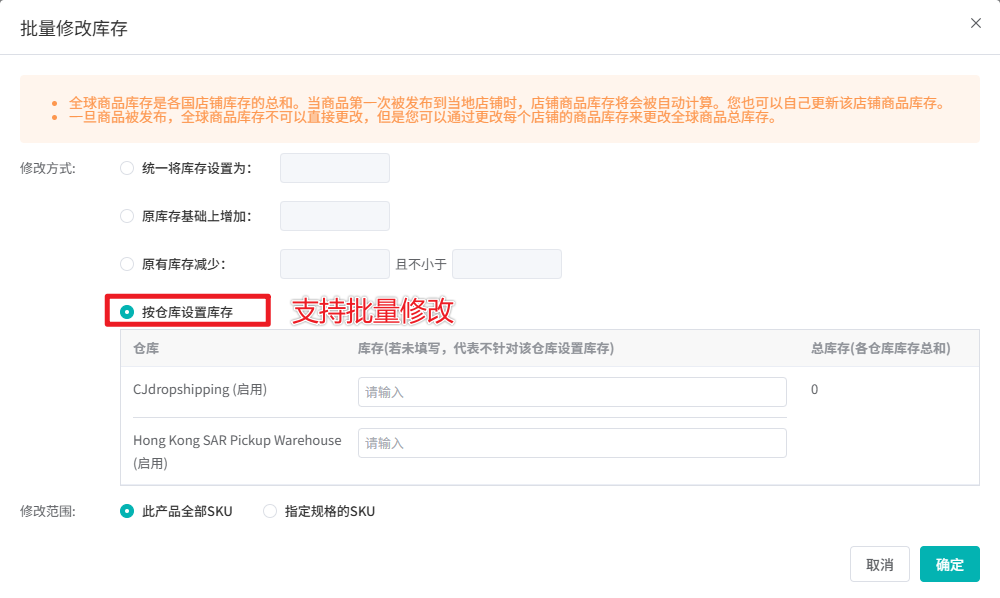Click the 修改方式 label
This screenshot has height=598, width=1000.
point(48,168)
